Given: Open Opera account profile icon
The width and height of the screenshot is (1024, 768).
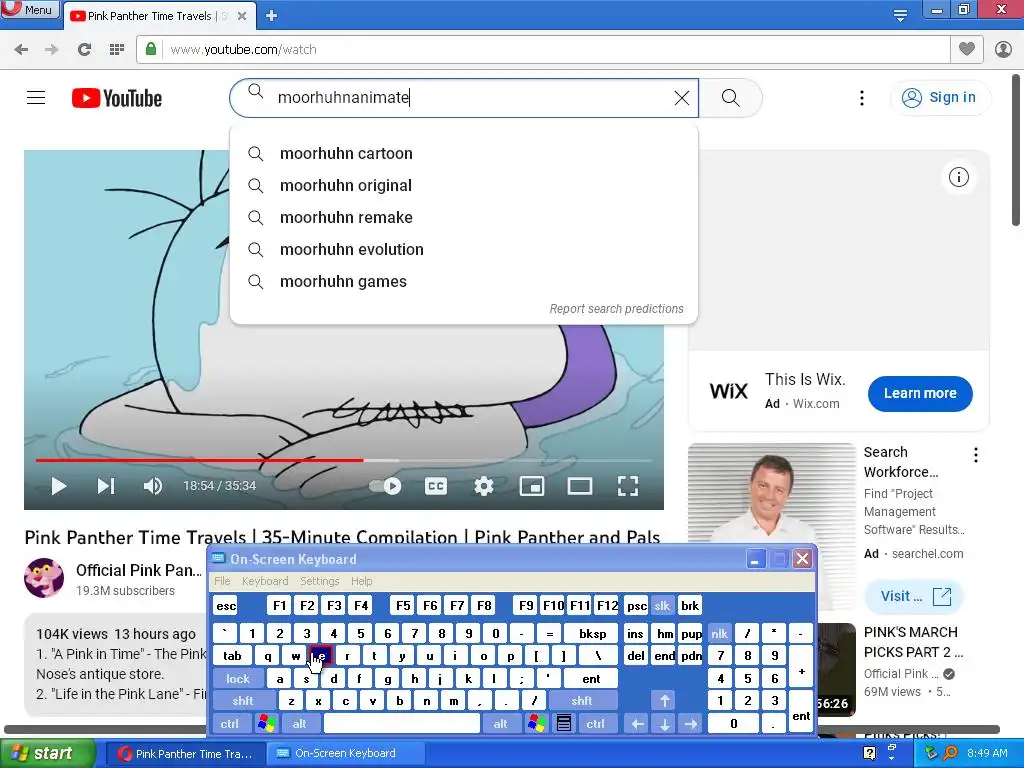Looking at the screenshot, I should point(1003,49).
